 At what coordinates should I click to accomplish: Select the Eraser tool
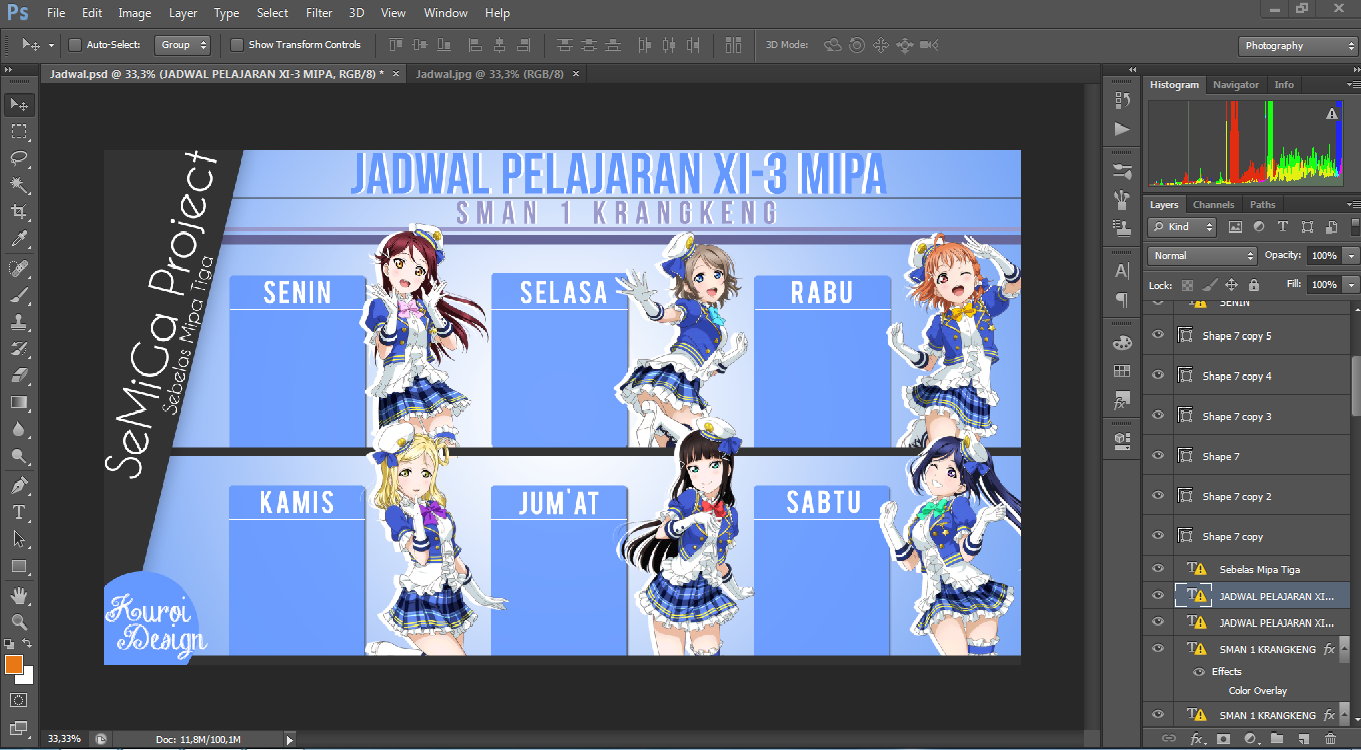[x=19, y=376]
